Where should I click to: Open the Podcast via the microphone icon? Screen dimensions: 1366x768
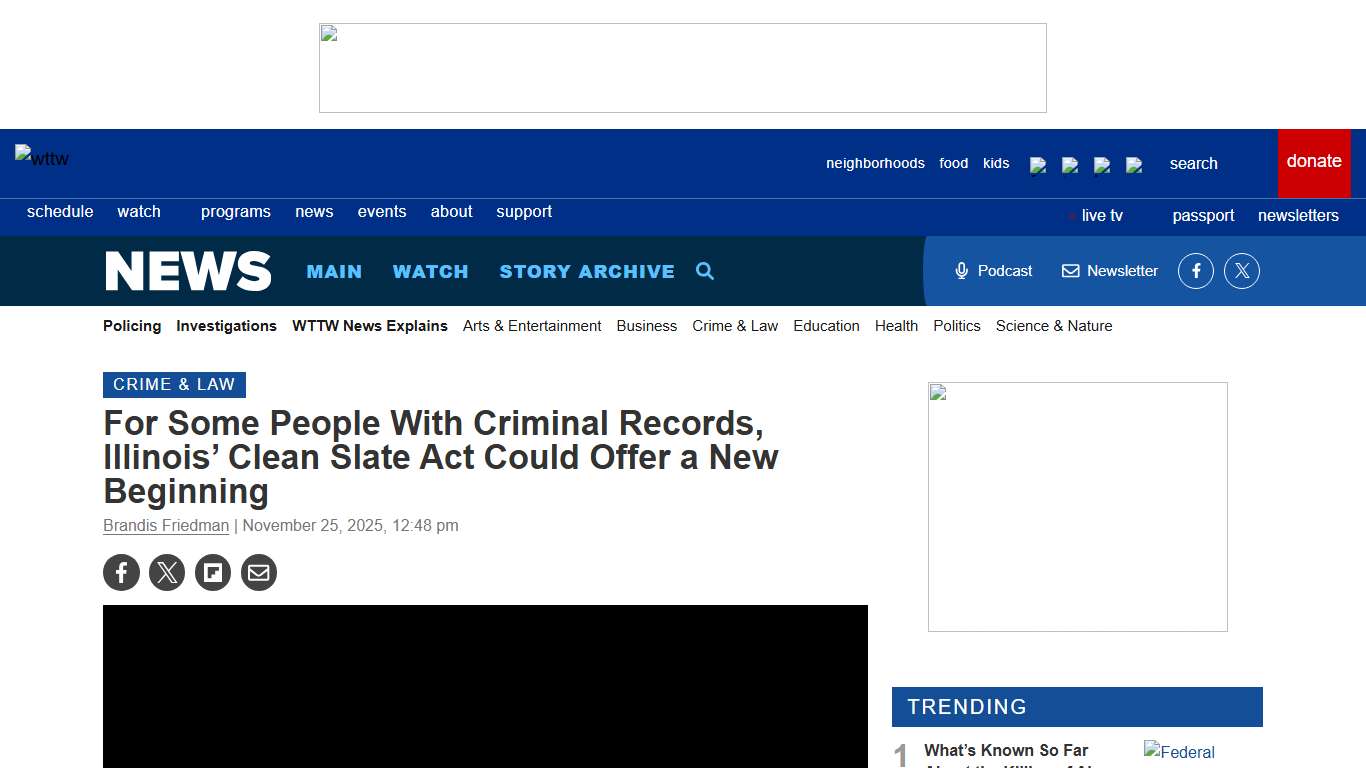point(961,270)
